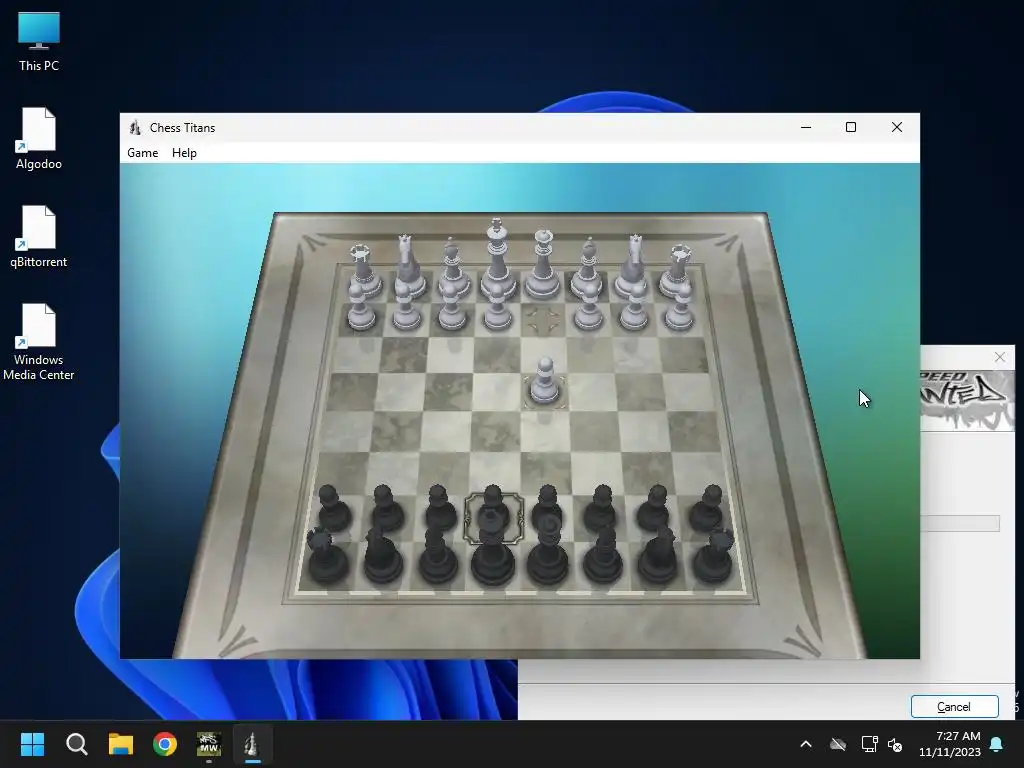Select the qBittorrent desktop shortcut
Screen dimensions: 1024x768
click(39, 236)
